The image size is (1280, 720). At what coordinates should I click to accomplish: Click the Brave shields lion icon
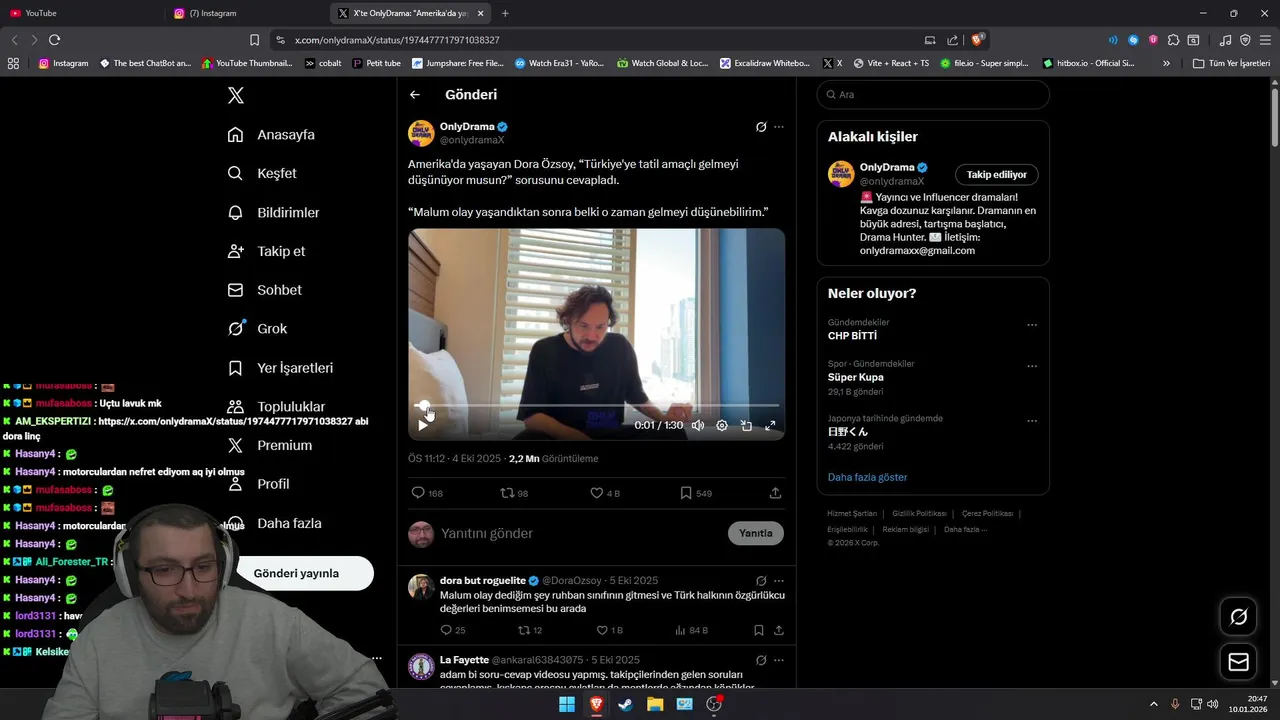coord(978,40)
